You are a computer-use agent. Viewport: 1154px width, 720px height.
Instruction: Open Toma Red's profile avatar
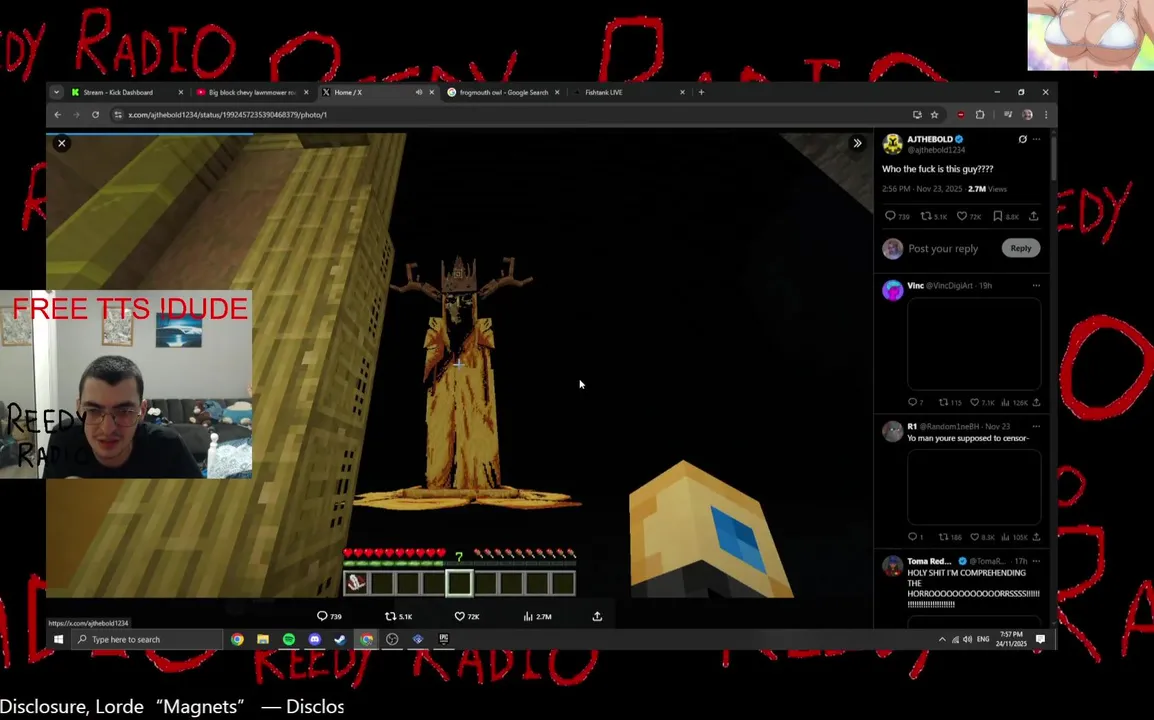tap(893, 566)
